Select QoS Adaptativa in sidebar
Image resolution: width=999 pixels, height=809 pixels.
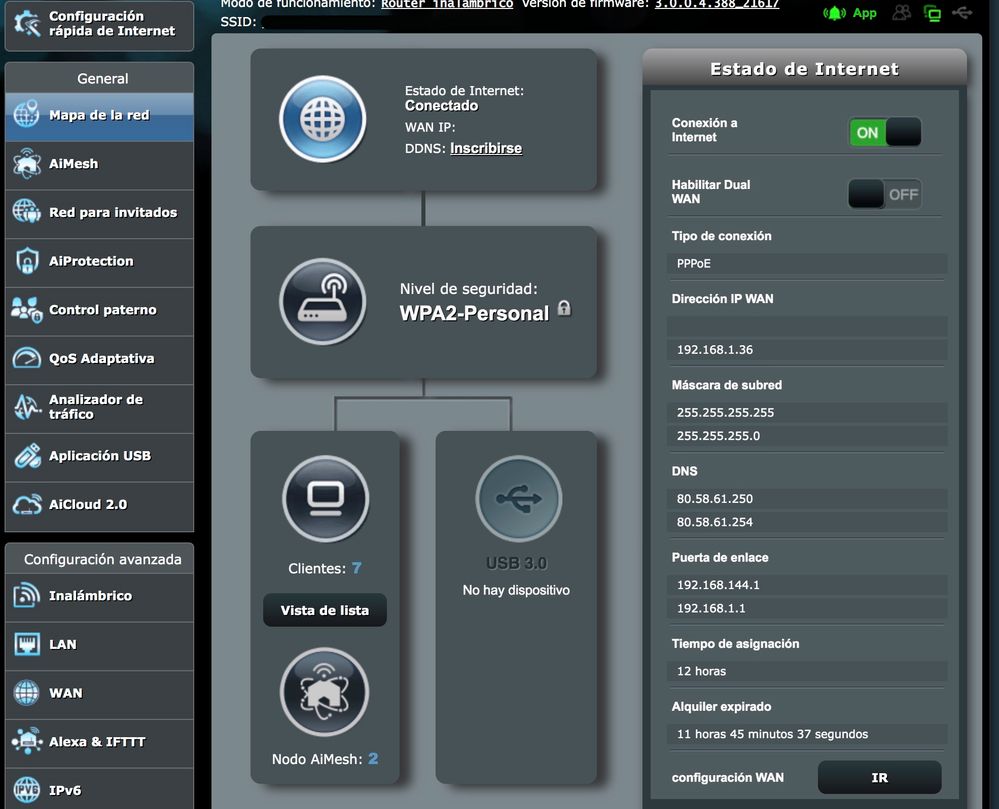(x=99, y=359)
